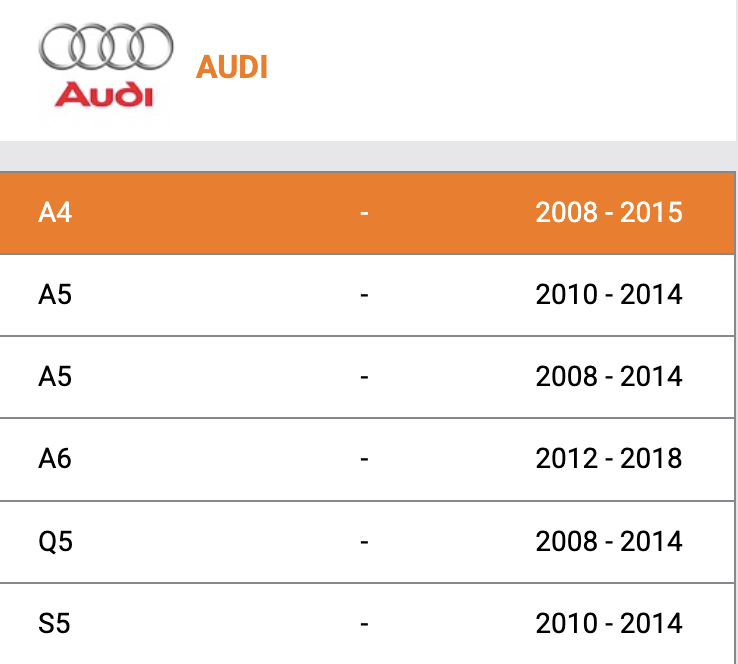Click the Audi four rings logo
The width and height of the screenshot is (738, 664).
pos(106,46)
